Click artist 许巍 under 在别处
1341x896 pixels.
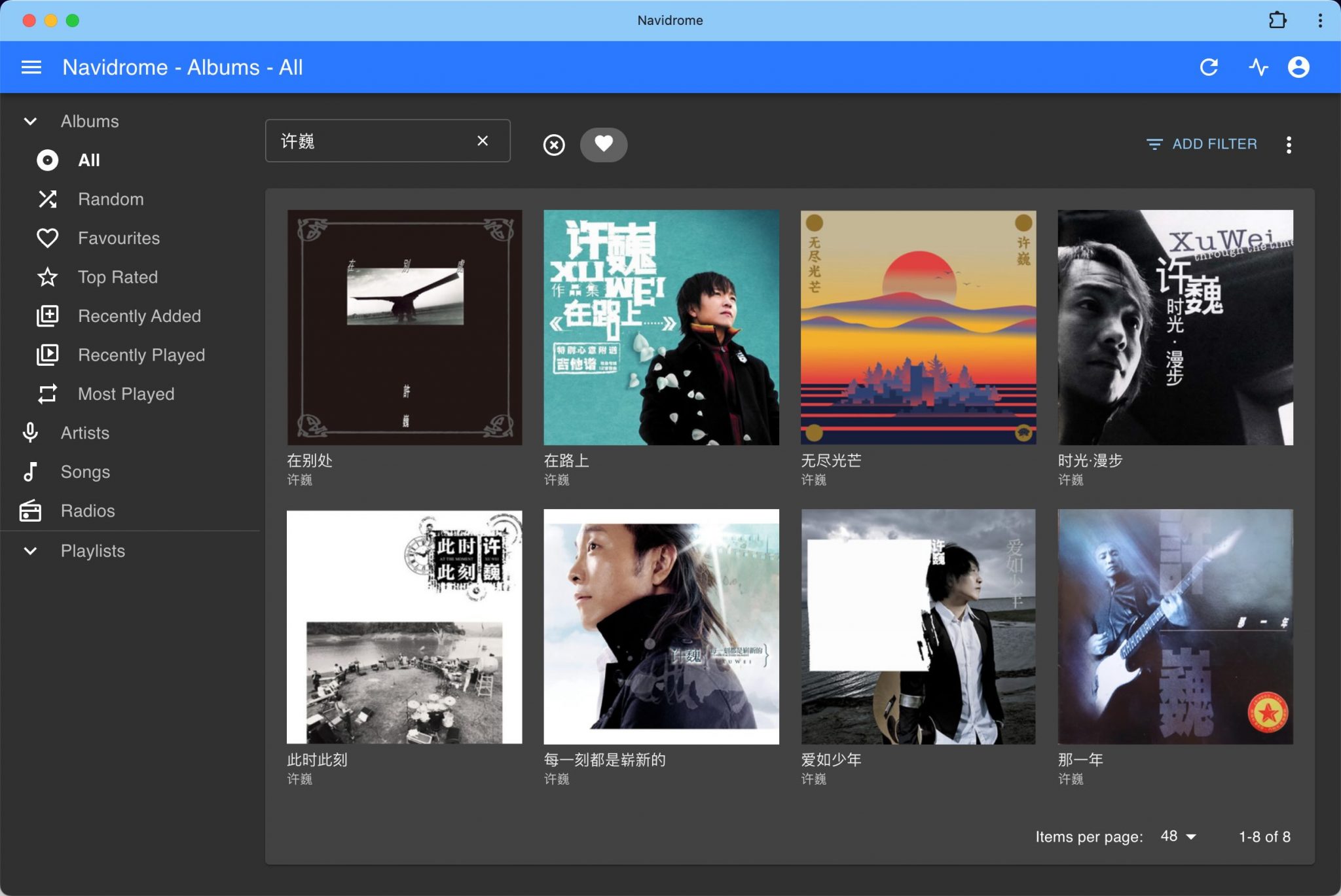click(299, 480)
